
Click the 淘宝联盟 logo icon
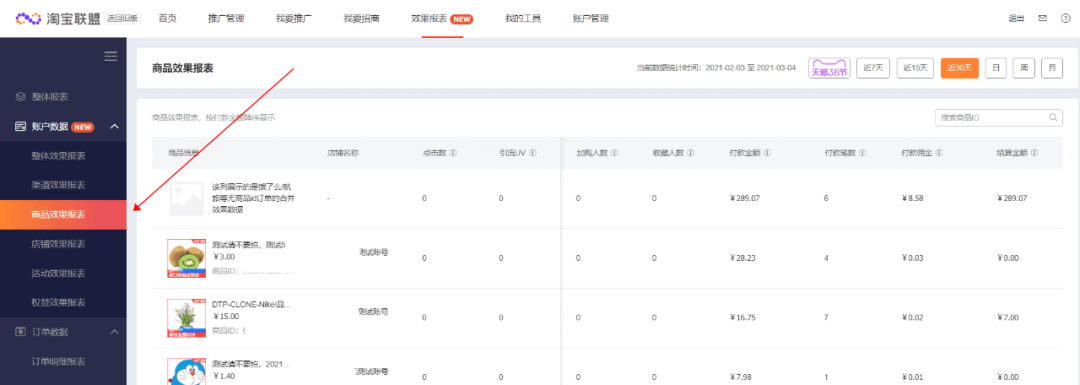pos(29,19)
